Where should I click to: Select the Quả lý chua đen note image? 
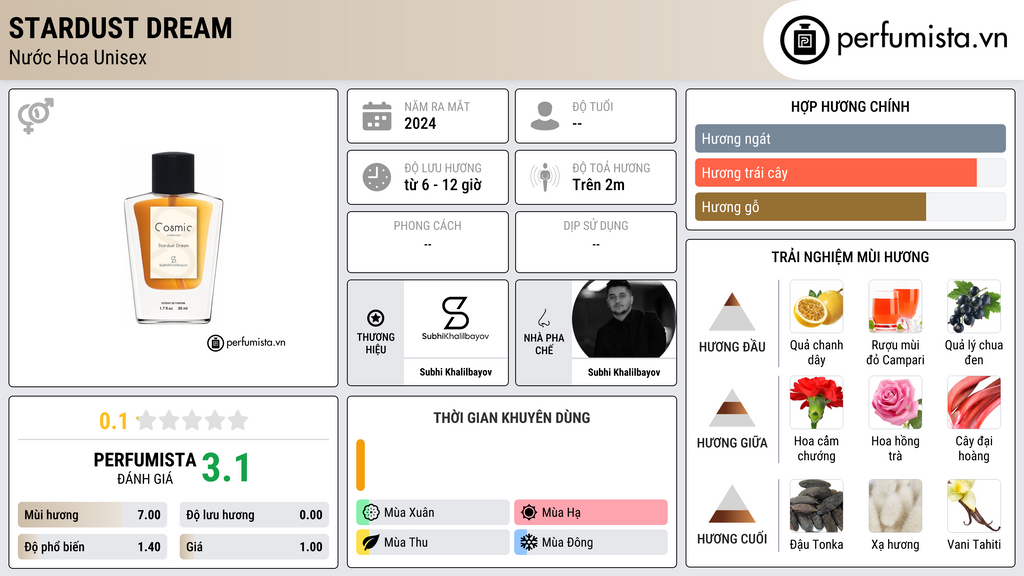click(x=974, y=307)
